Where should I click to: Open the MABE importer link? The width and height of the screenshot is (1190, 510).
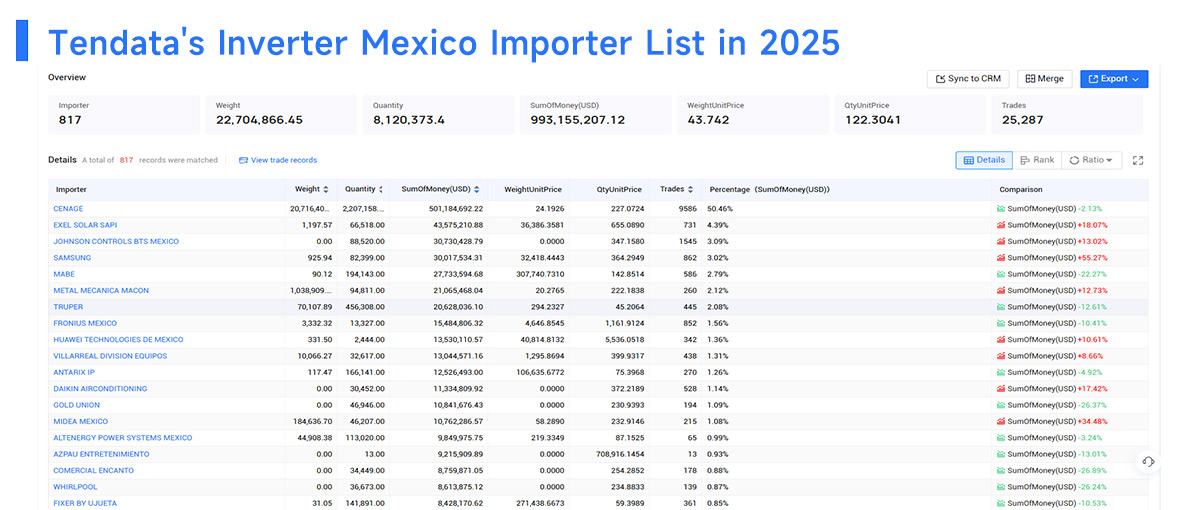[63, 274]
